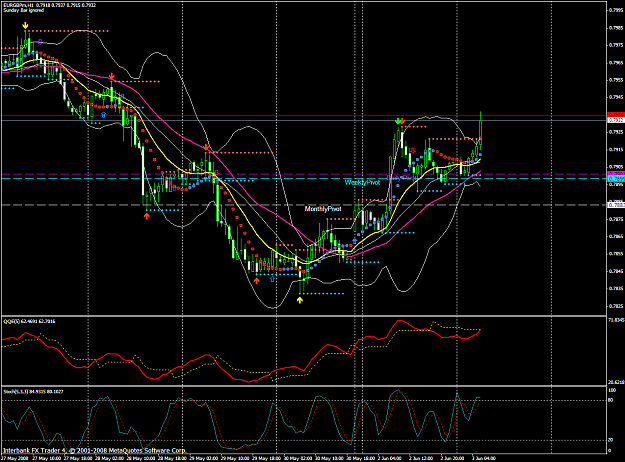Screen dimensions: 625x462
Task: Click the 0.7865 price axis label
Action: [616, 236]
